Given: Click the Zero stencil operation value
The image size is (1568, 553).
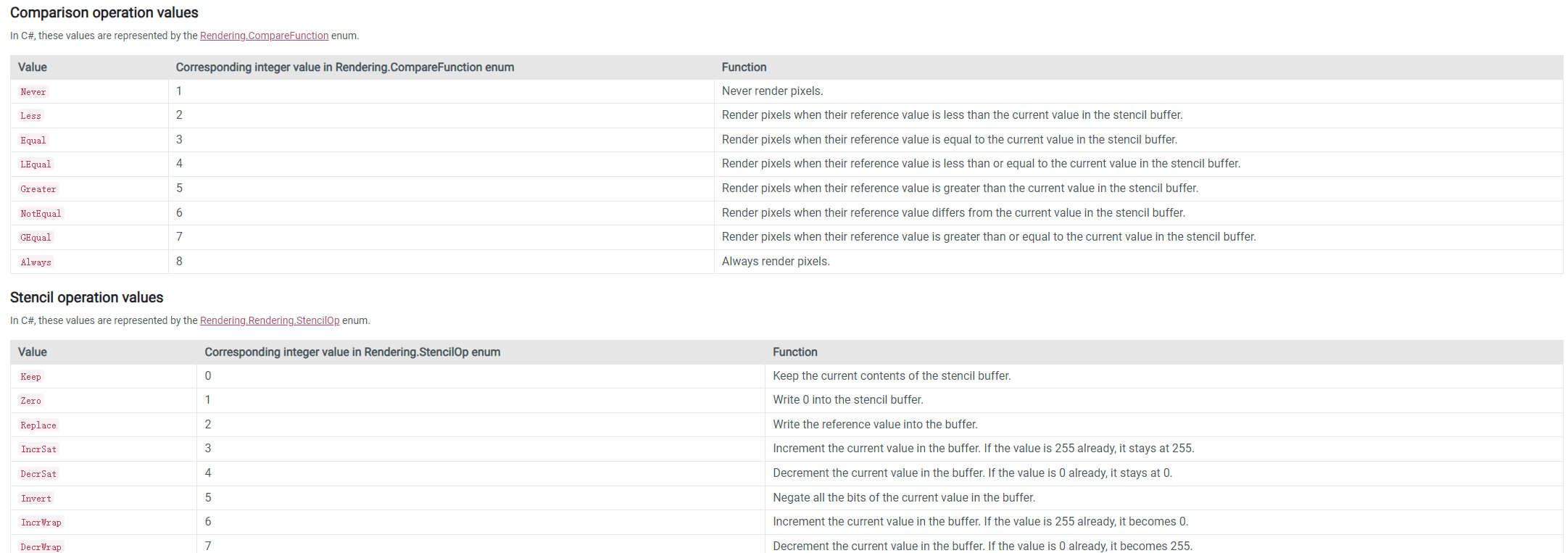Looking at the screenshot, I should (x=30, y=401).
